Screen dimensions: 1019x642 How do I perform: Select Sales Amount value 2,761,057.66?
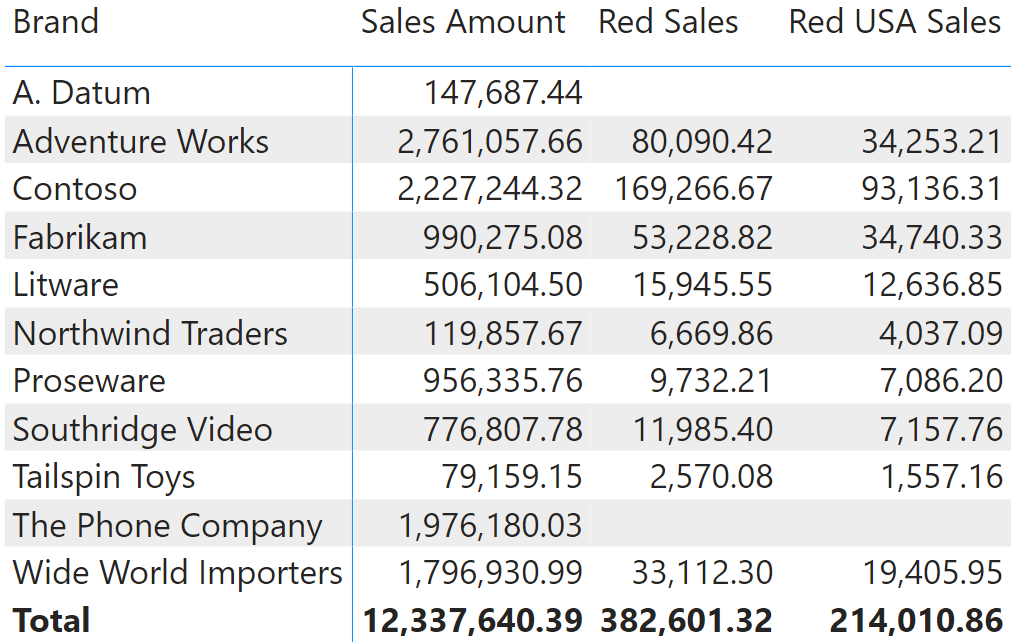(490, 141)
